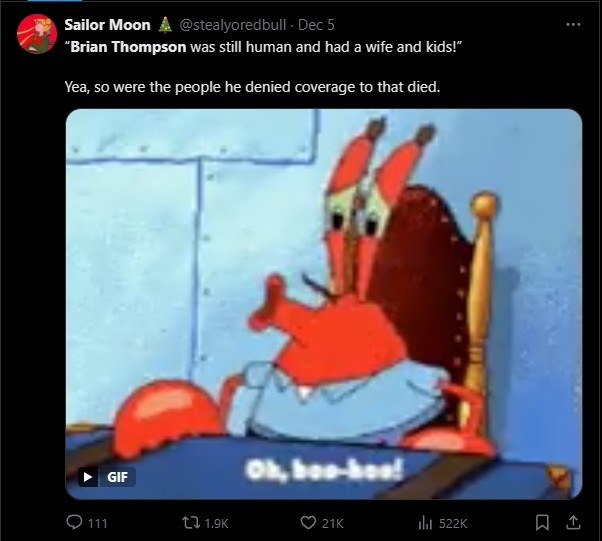Click the bold Brian Thompson text
Viewport: 602px width, 541px height.
(128, 47)
